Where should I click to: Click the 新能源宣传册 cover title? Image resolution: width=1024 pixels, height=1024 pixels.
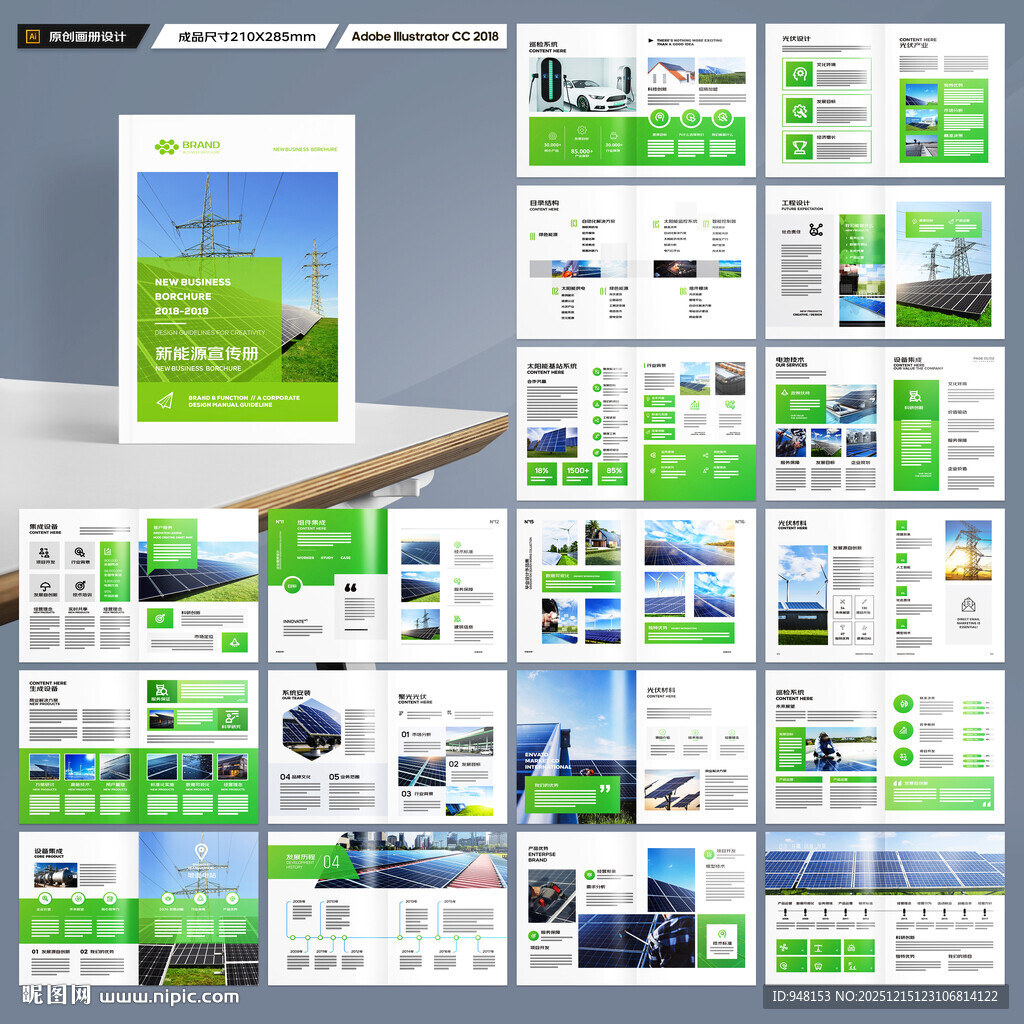(206, 353)
